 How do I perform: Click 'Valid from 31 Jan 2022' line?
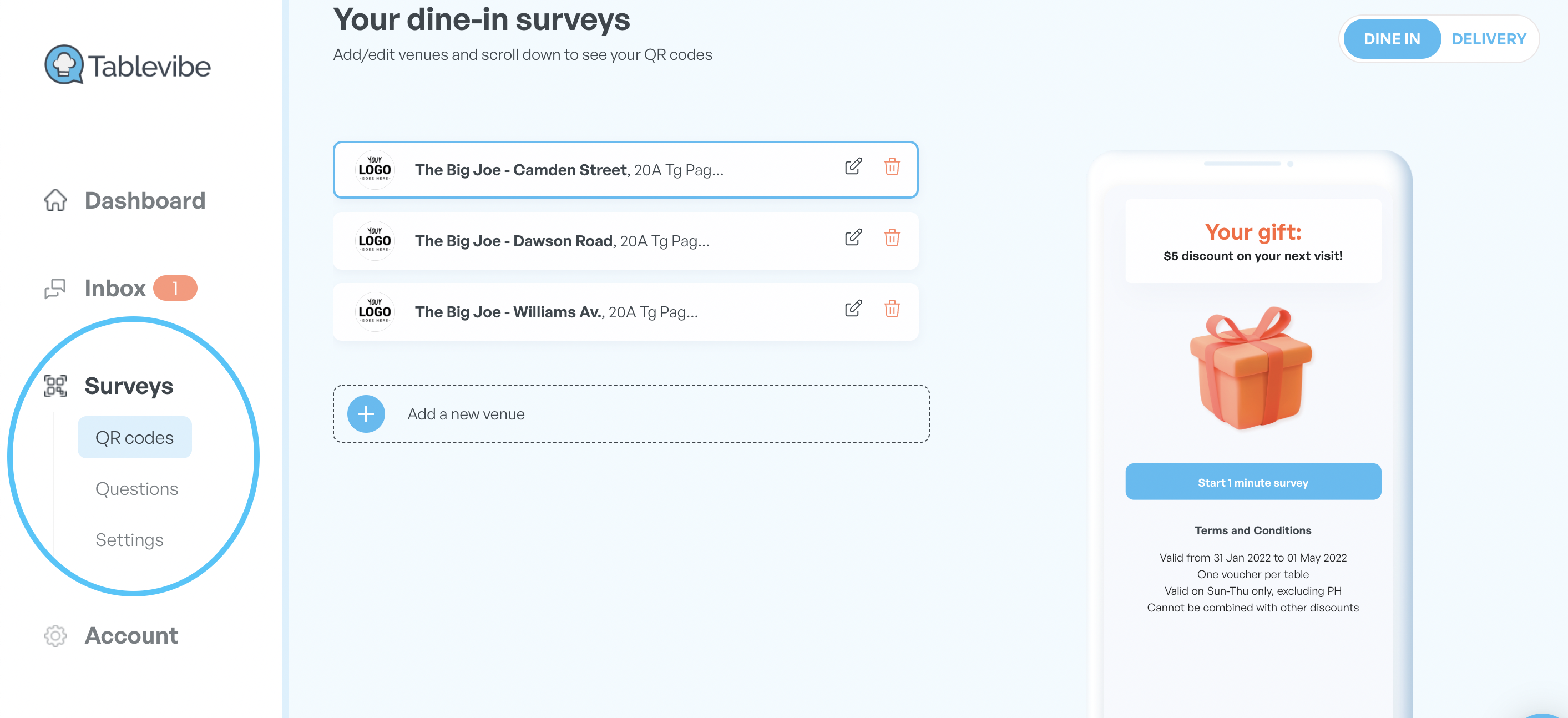(x=1253, y=557)
